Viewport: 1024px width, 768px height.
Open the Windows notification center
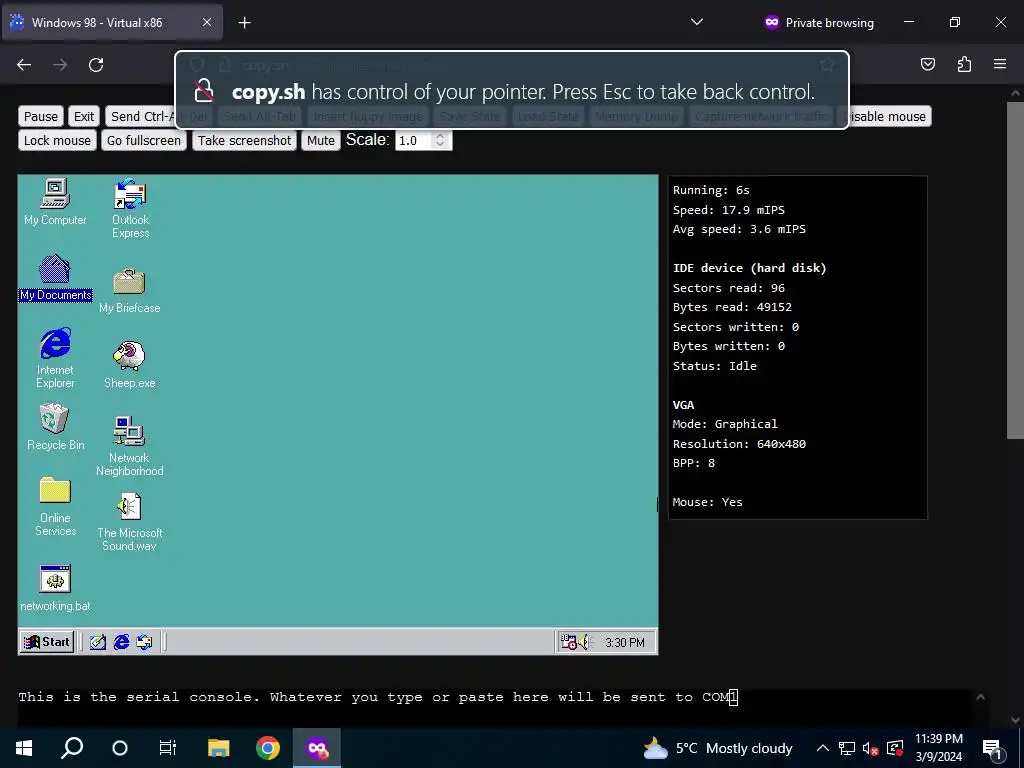point(992,749)
